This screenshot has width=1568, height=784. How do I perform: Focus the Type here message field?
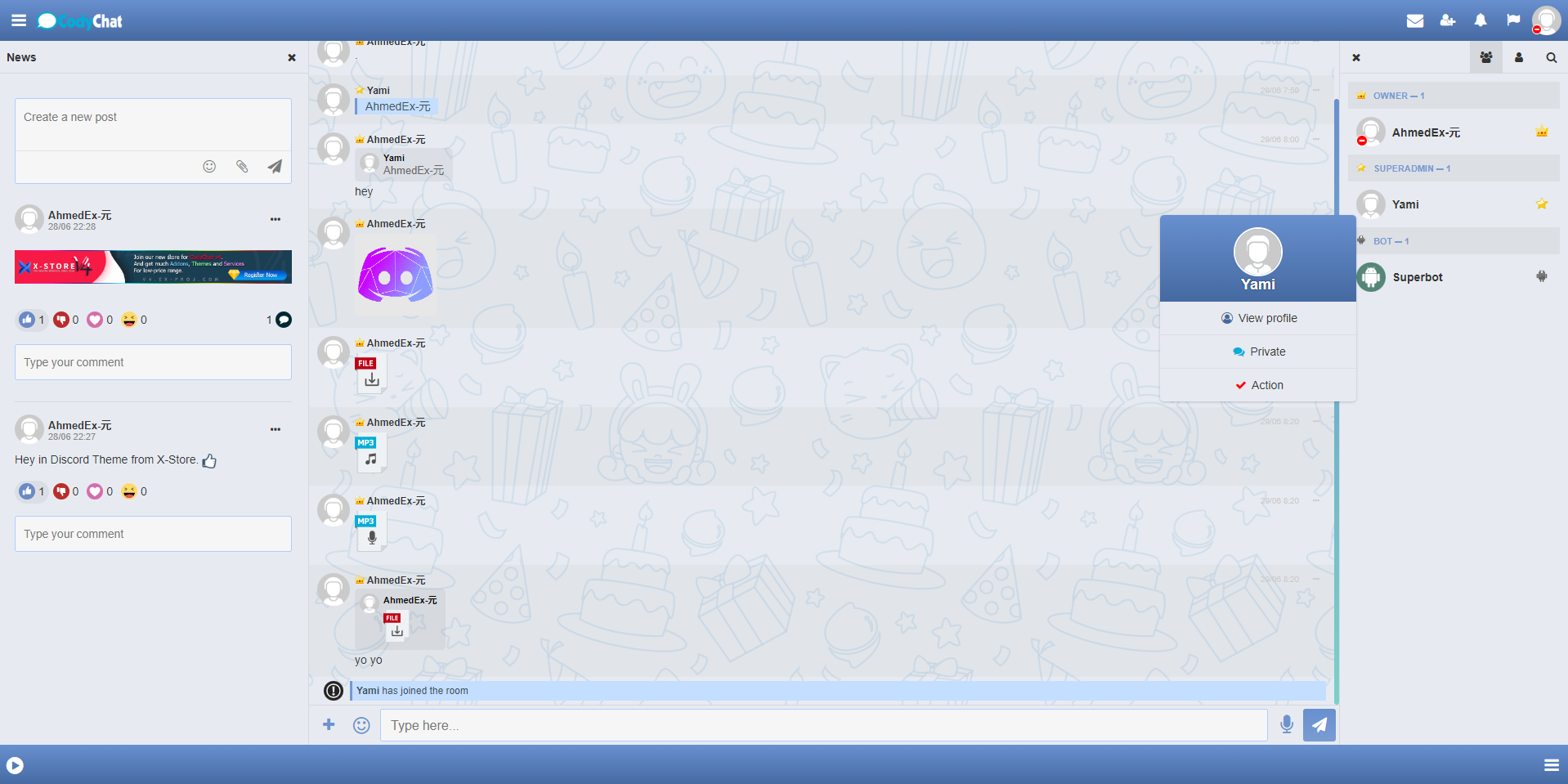pos(822,725)
